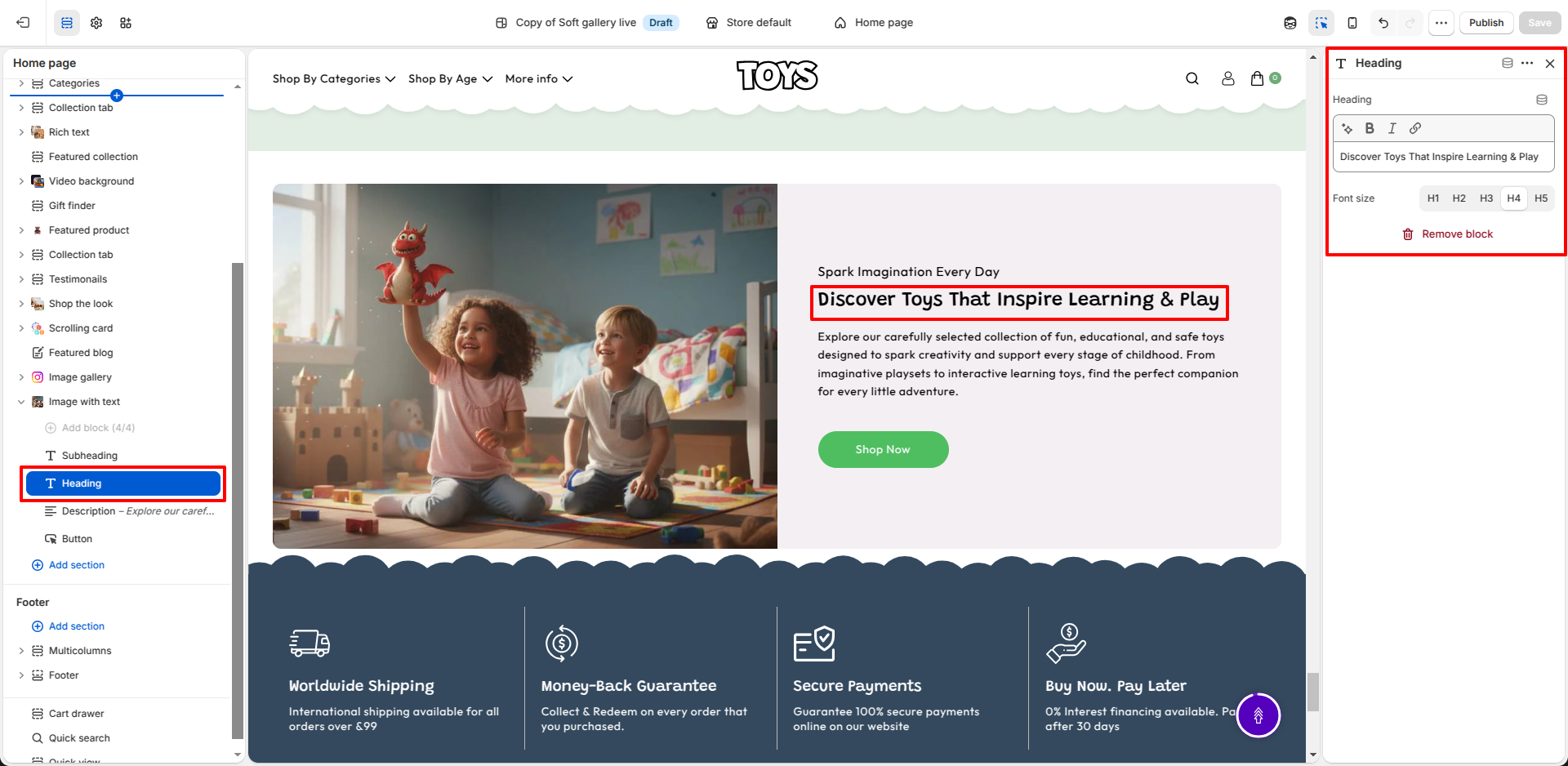Select the Description block
The height and width of the screenshot is (766, 1568).
131,511
